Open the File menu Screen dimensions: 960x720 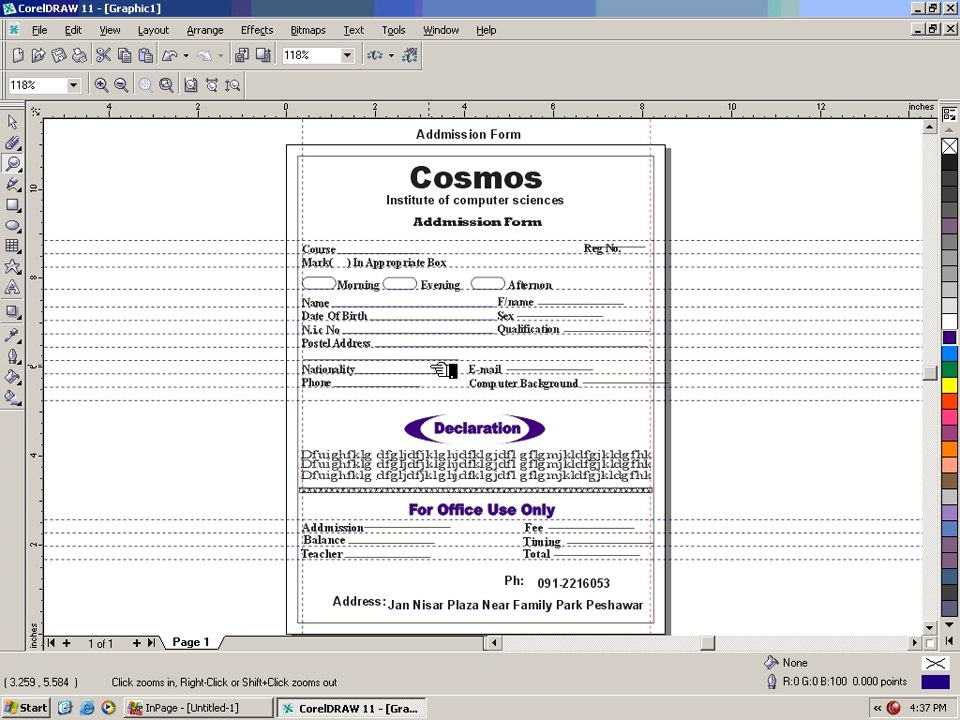[x=39, y=30]
